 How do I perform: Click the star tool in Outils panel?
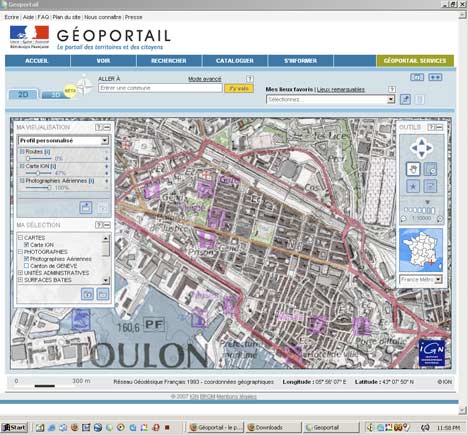click(413, 186)
